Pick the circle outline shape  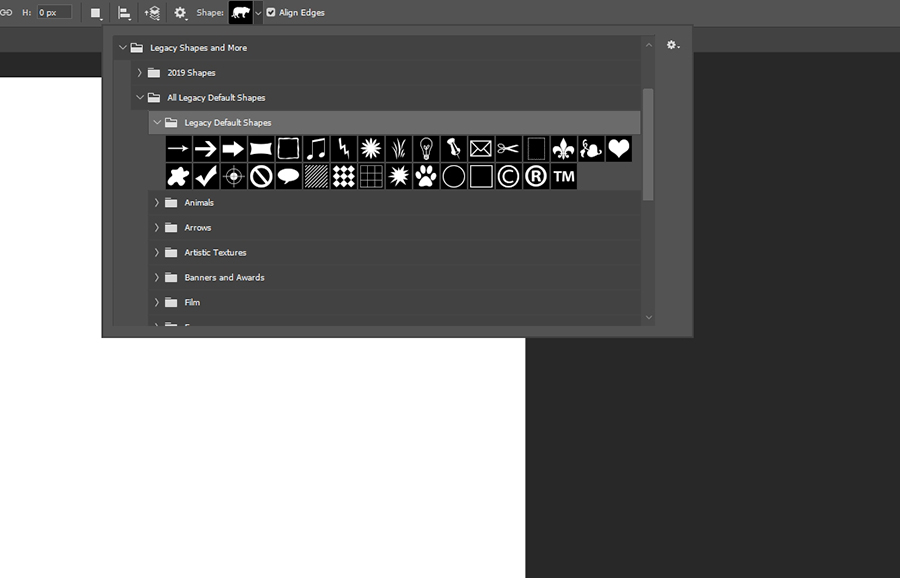[453, 176]
